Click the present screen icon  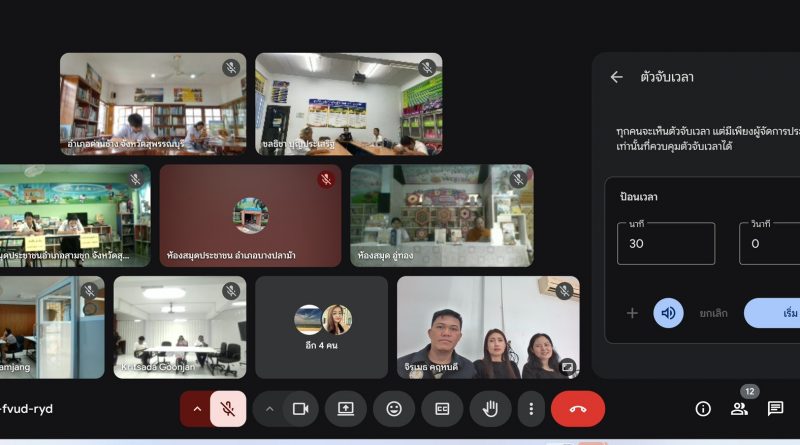click(x=346, y=408)
